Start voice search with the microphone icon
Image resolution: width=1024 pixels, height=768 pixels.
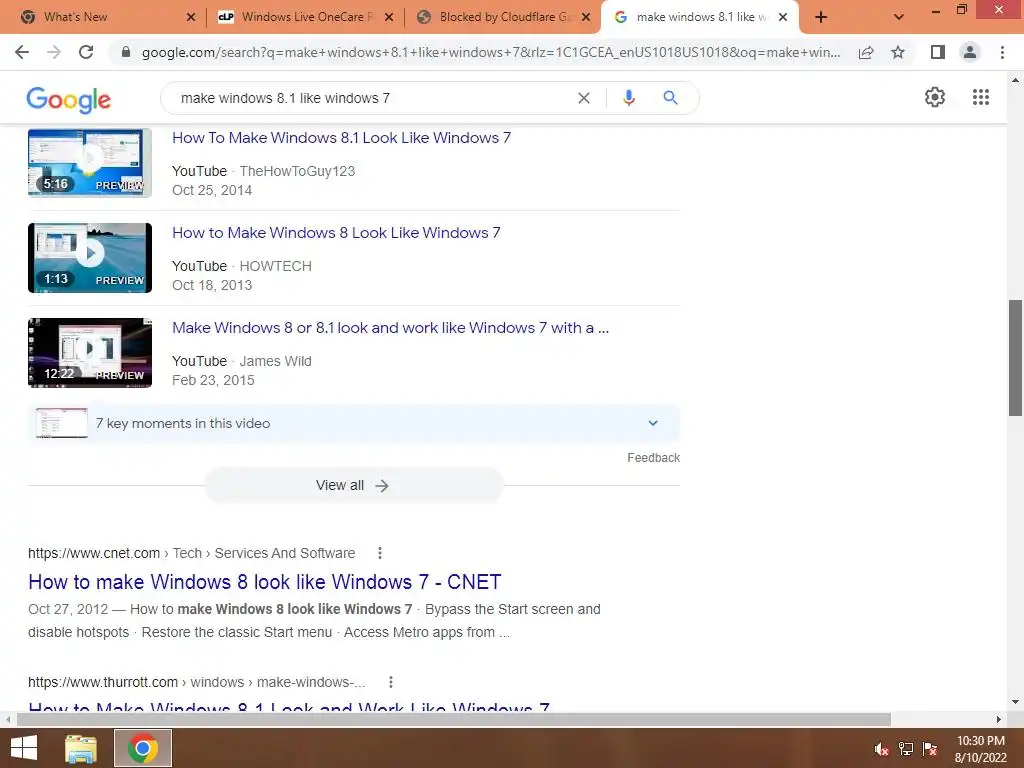[629, 98]
